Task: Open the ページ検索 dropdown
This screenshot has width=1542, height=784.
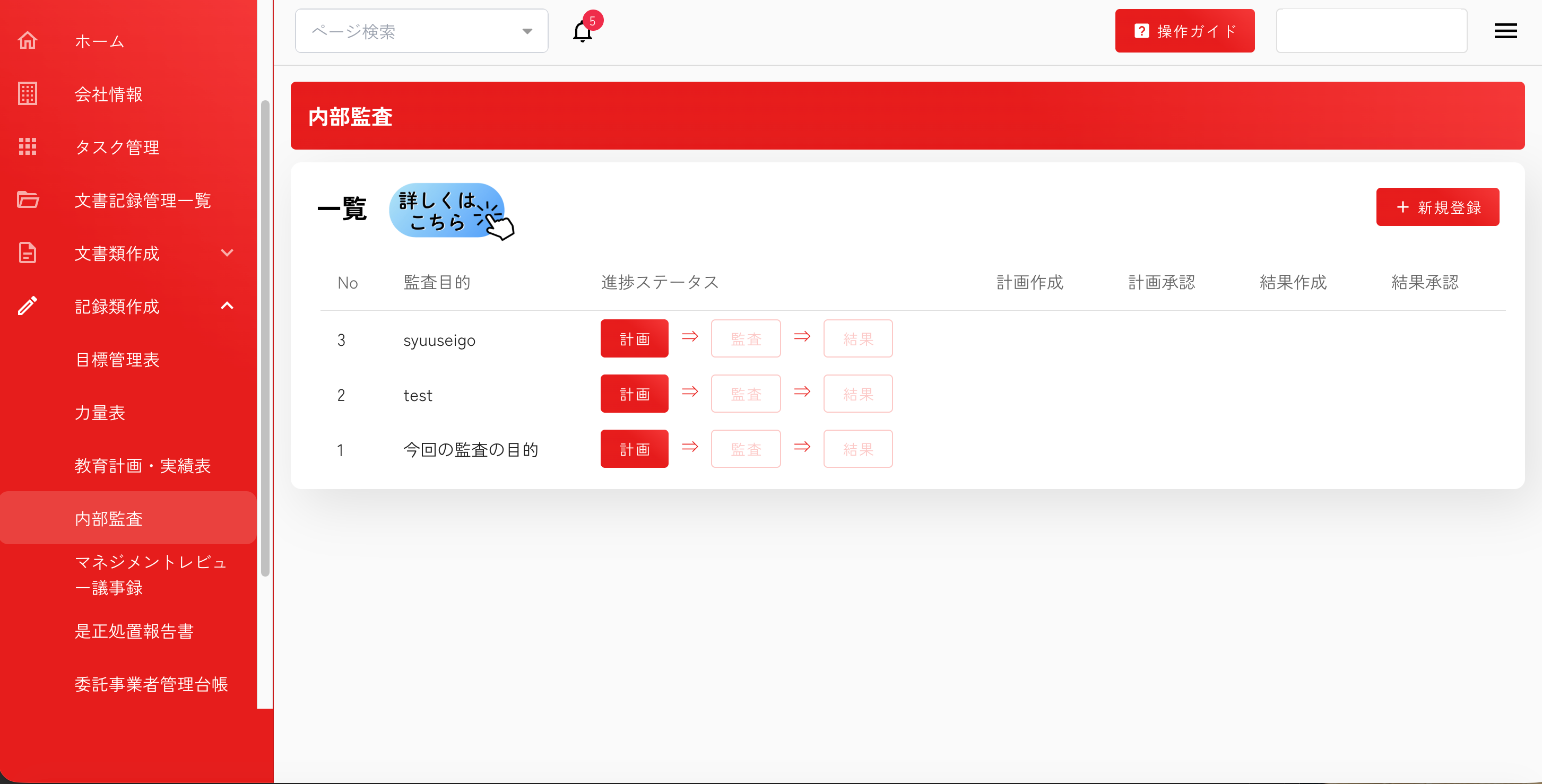Action: coord(421,31)
